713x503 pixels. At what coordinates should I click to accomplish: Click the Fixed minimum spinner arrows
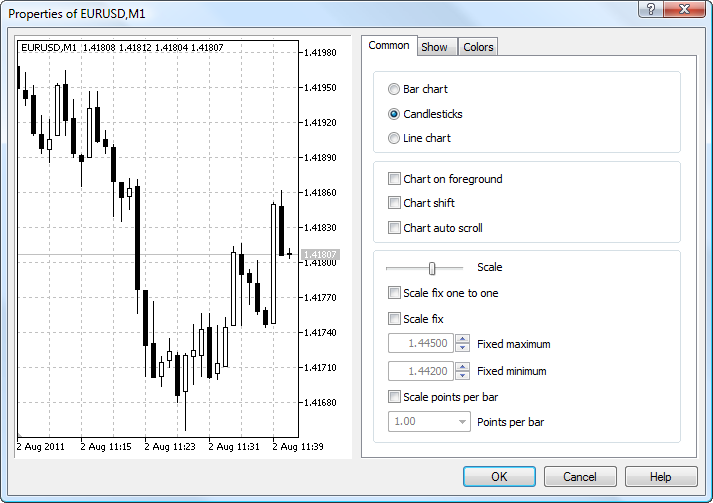pyautogui.click(x=462, y=371)
